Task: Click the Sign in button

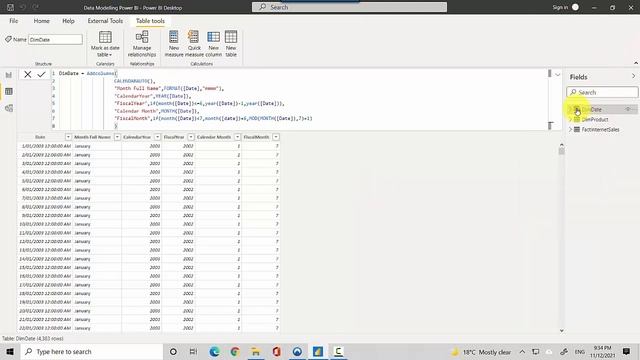Action: point(565,7)
